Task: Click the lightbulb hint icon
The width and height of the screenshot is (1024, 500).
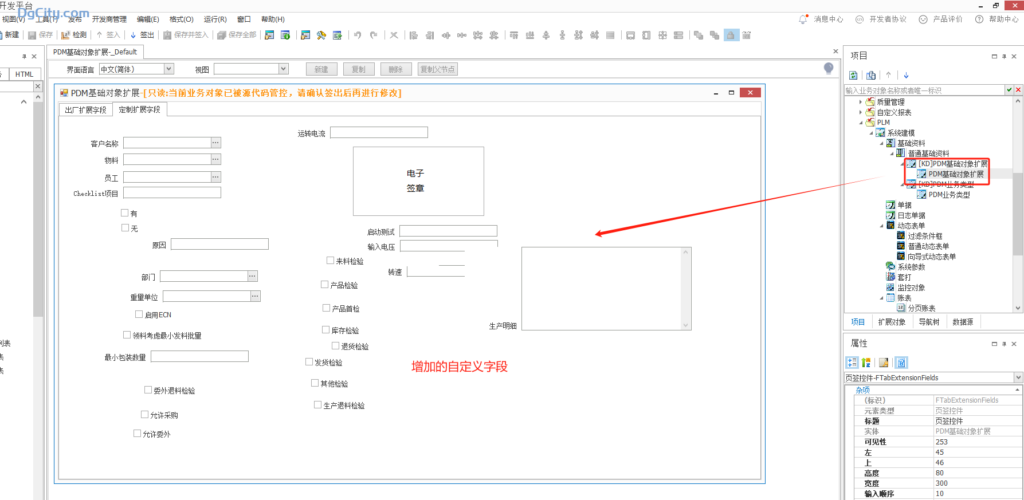Action: click(828, 68)
